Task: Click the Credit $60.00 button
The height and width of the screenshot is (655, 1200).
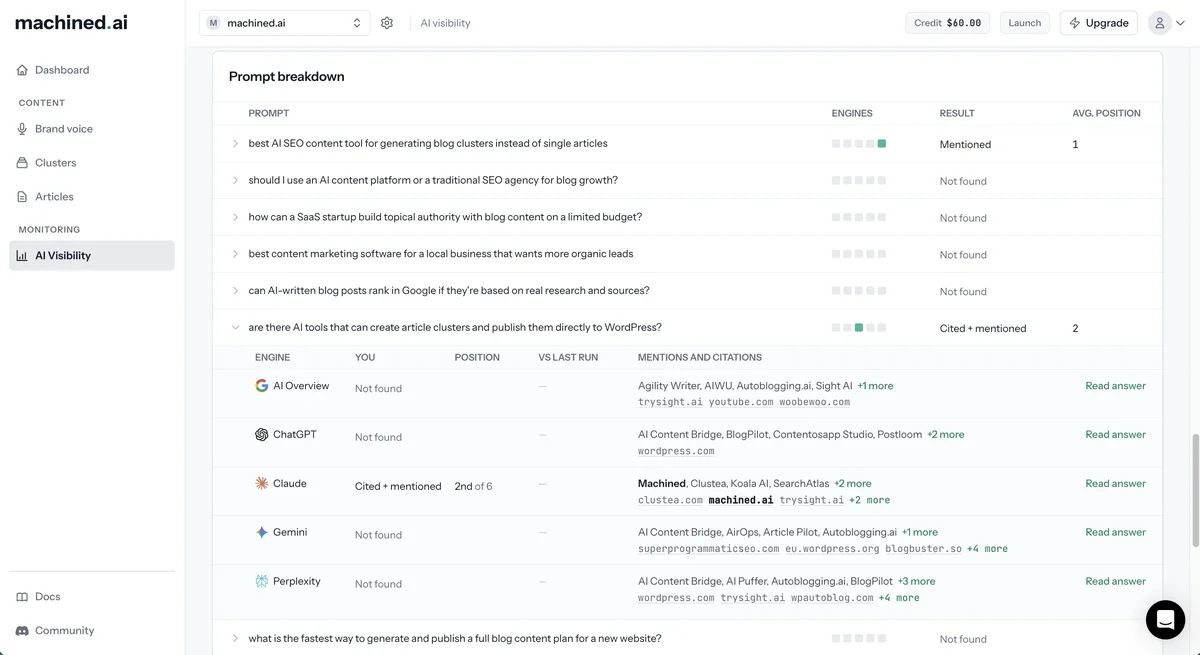Action: (x=948, y=23)
